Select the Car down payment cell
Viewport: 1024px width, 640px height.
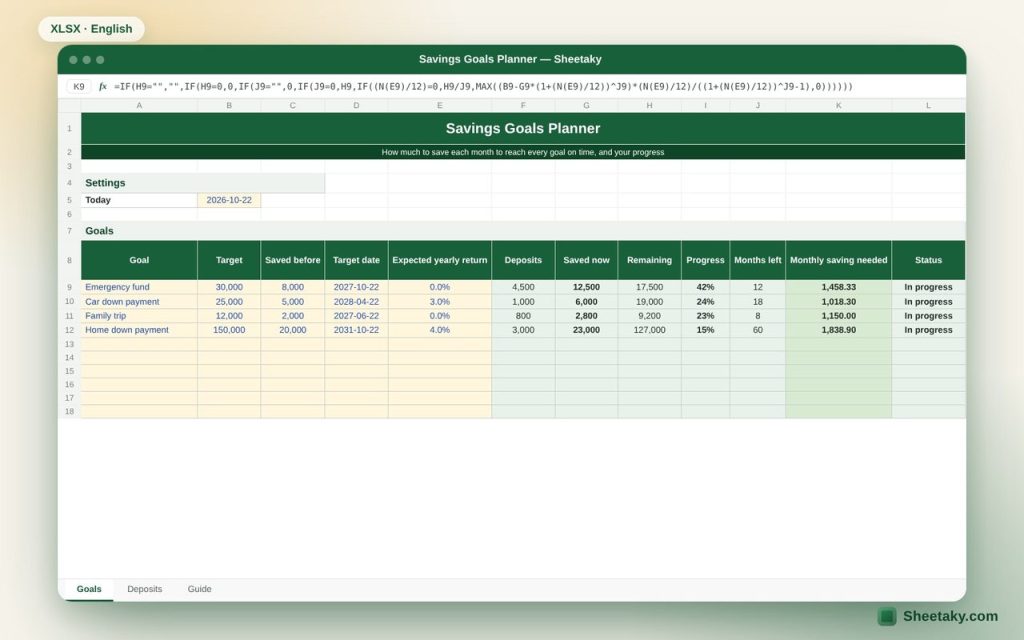click(x=139, y=302)
